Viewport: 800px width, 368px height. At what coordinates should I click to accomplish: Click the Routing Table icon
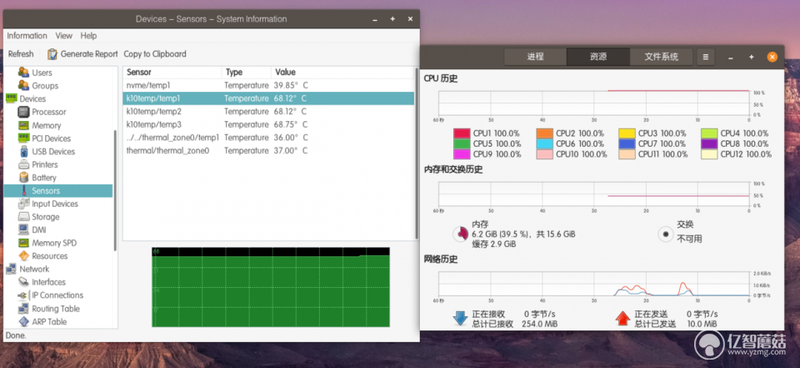(x=23, y=308)
